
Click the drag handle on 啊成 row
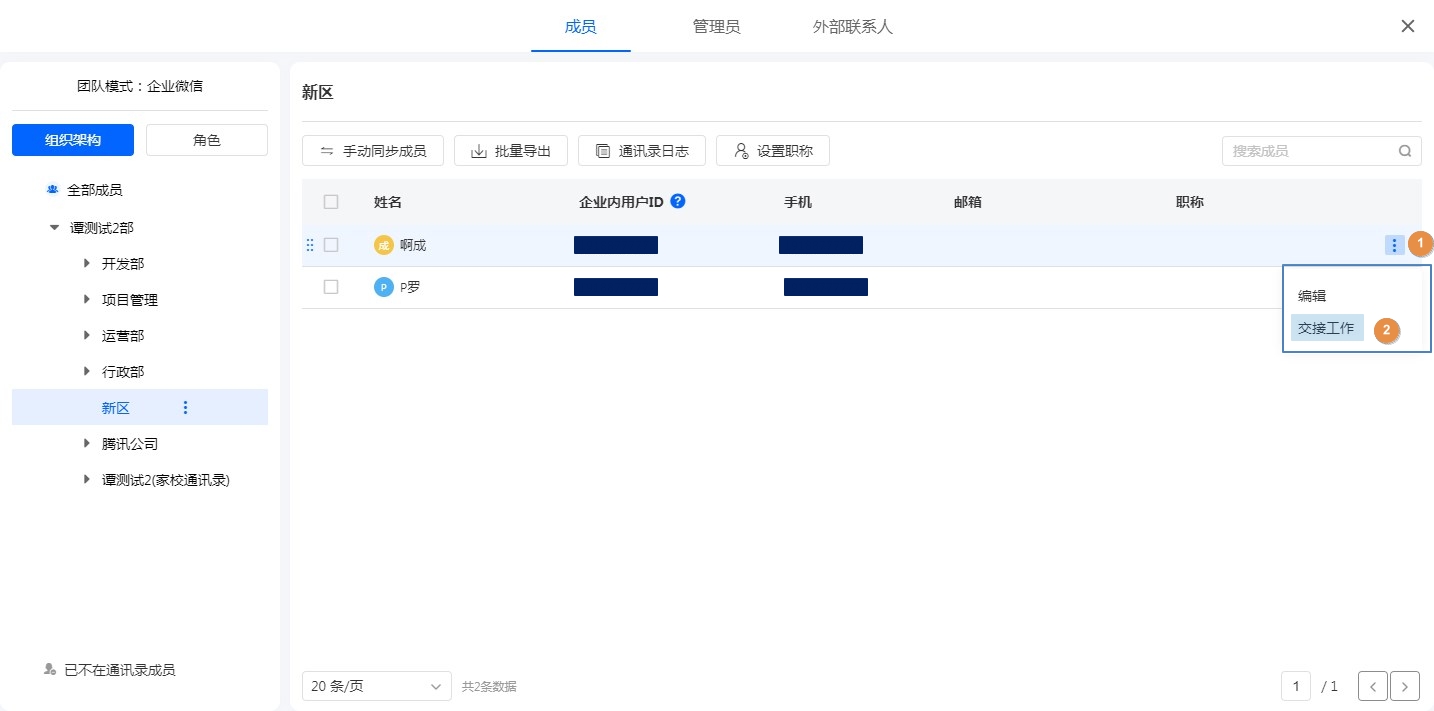tap(310, 245)
